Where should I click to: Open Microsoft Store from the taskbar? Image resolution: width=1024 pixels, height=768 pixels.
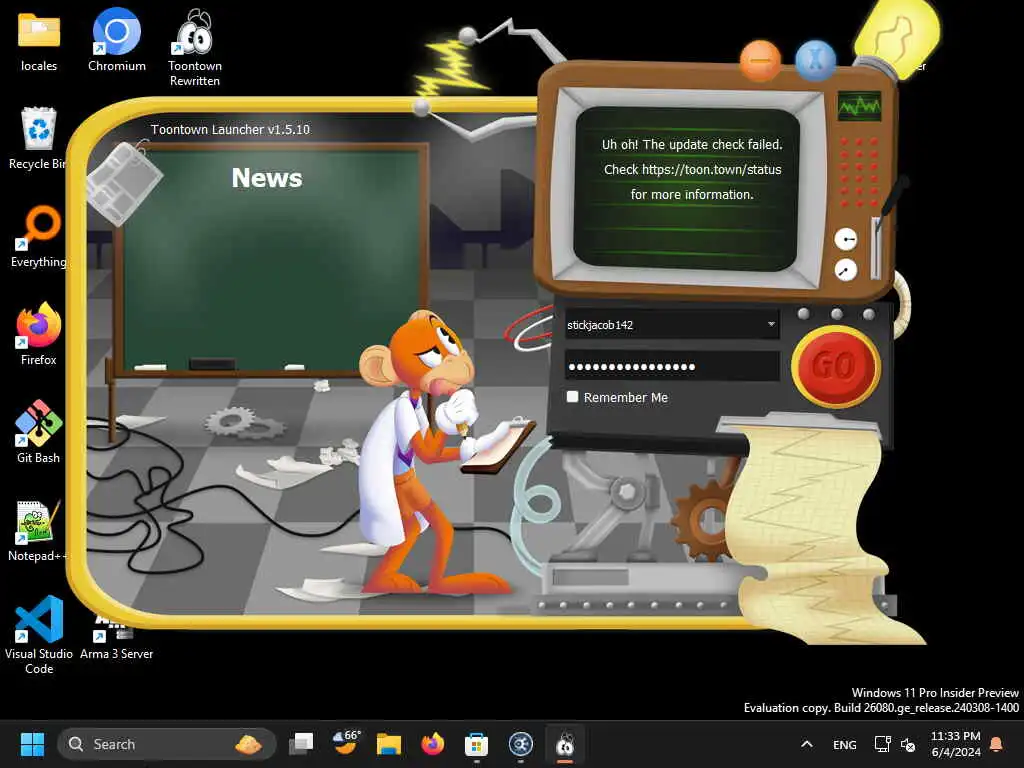[476, 744]
